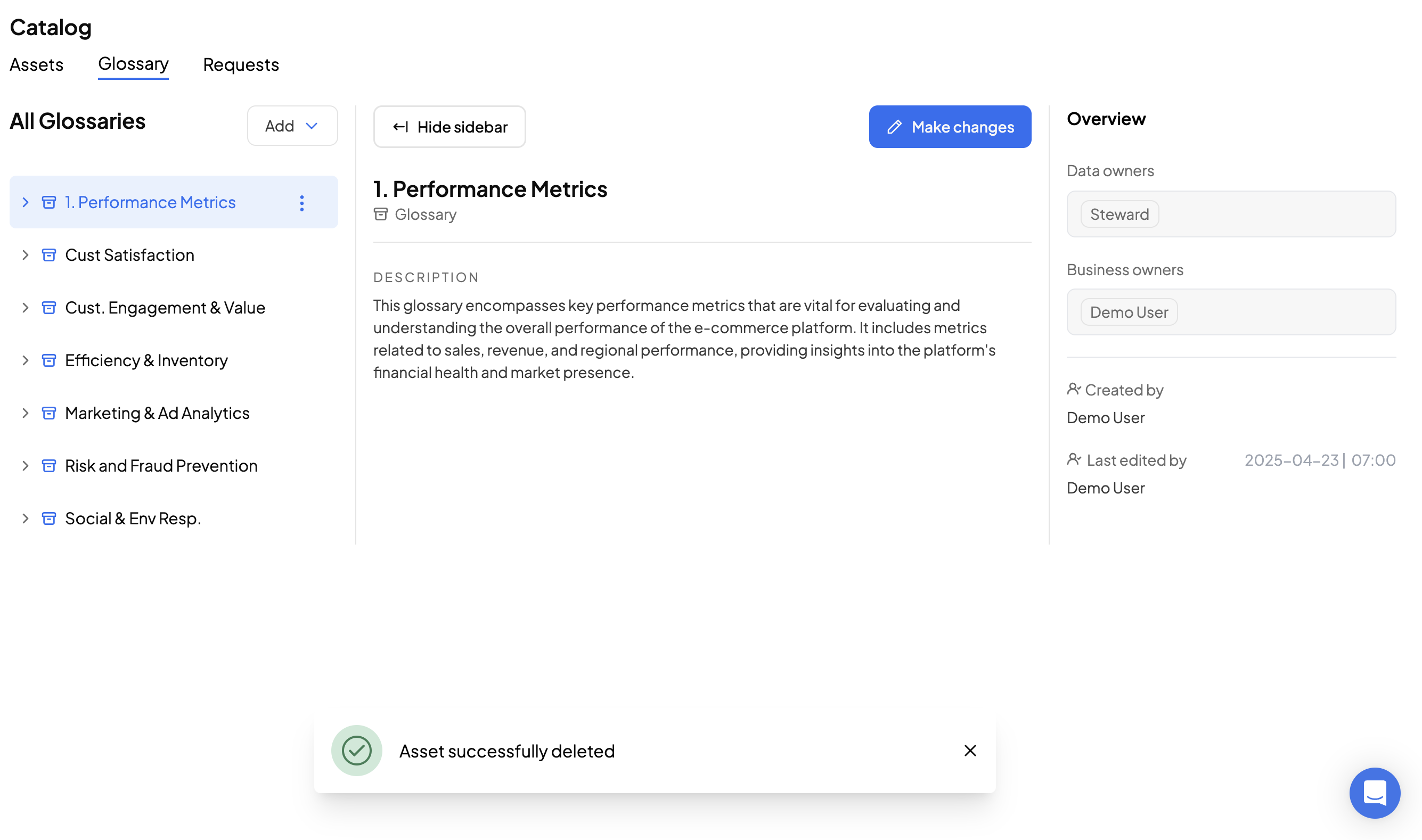Dismiss the Asset successfully deleted notification

point(969,751)
